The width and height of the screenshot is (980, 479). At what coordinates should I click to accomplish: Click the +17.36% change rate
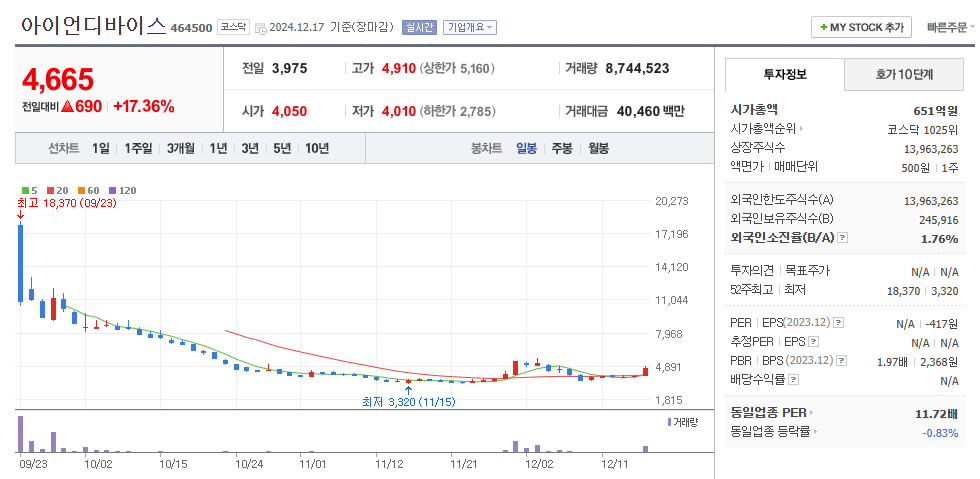coord(144,107)
